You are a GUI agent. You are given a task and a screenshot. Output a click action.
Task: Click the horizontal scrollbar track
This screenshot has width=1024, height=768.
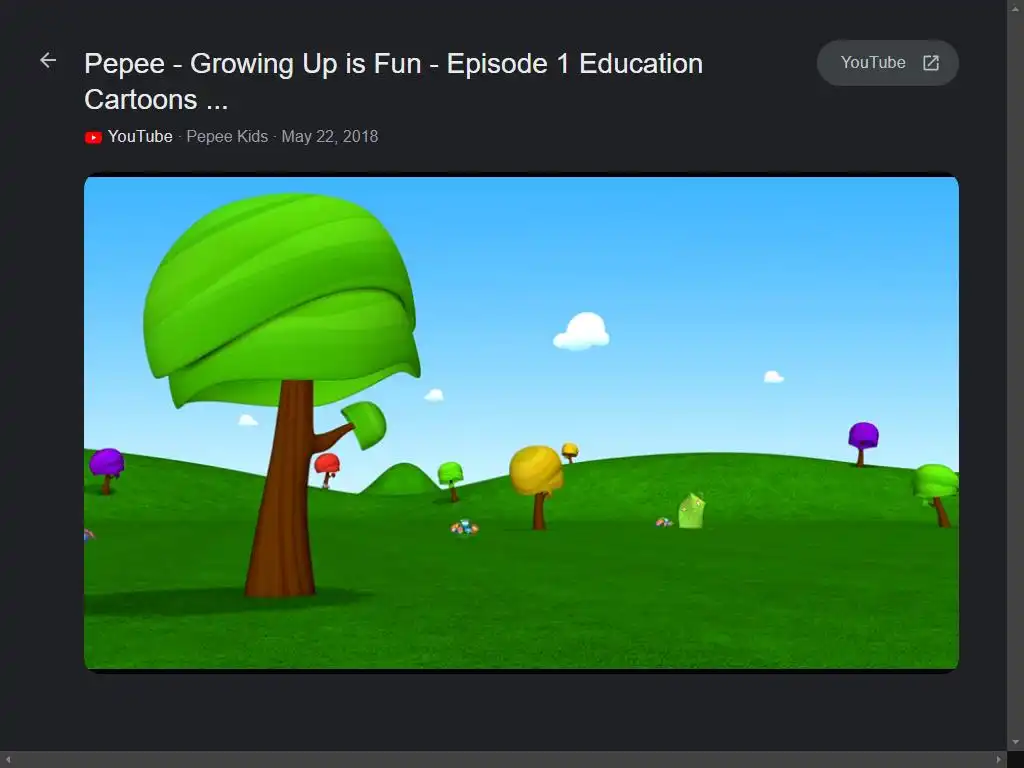[504, 760]
